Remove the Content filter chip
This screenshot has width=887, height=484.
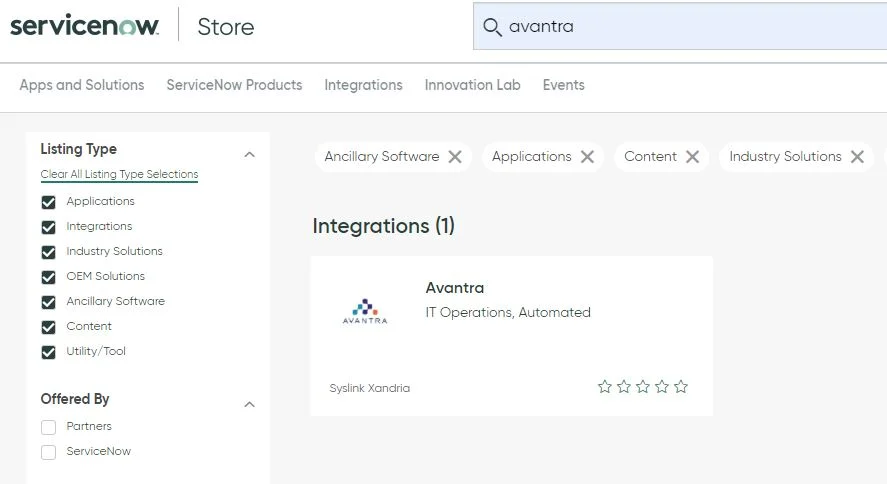[693, 157]
